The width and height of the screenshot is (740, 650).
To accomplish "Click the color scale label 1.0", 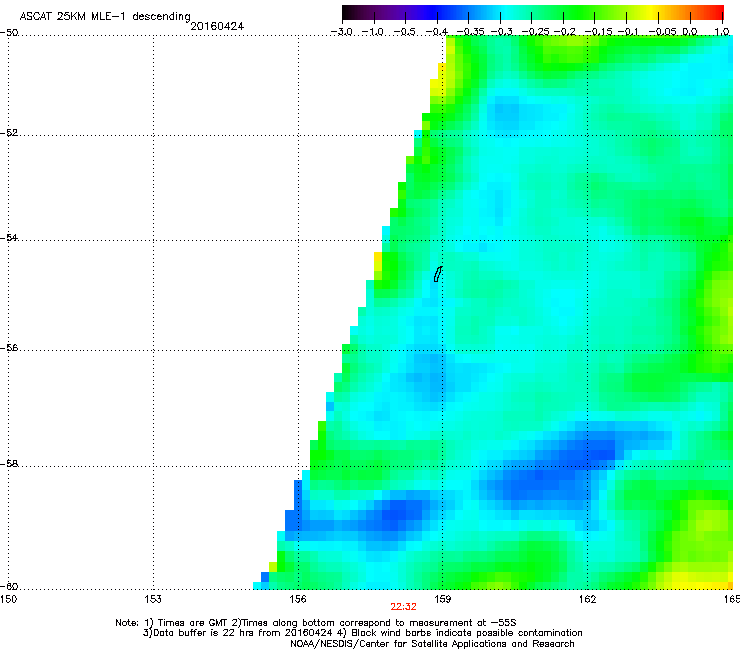I will click(722, 32).
